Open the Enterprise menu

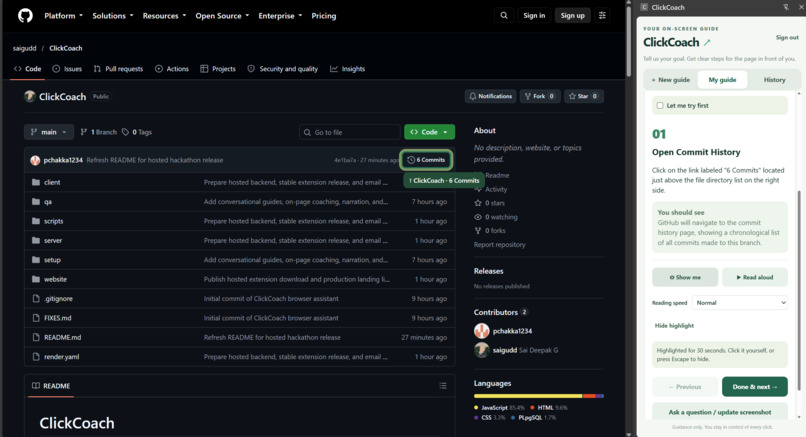click(x=280, y=15)
